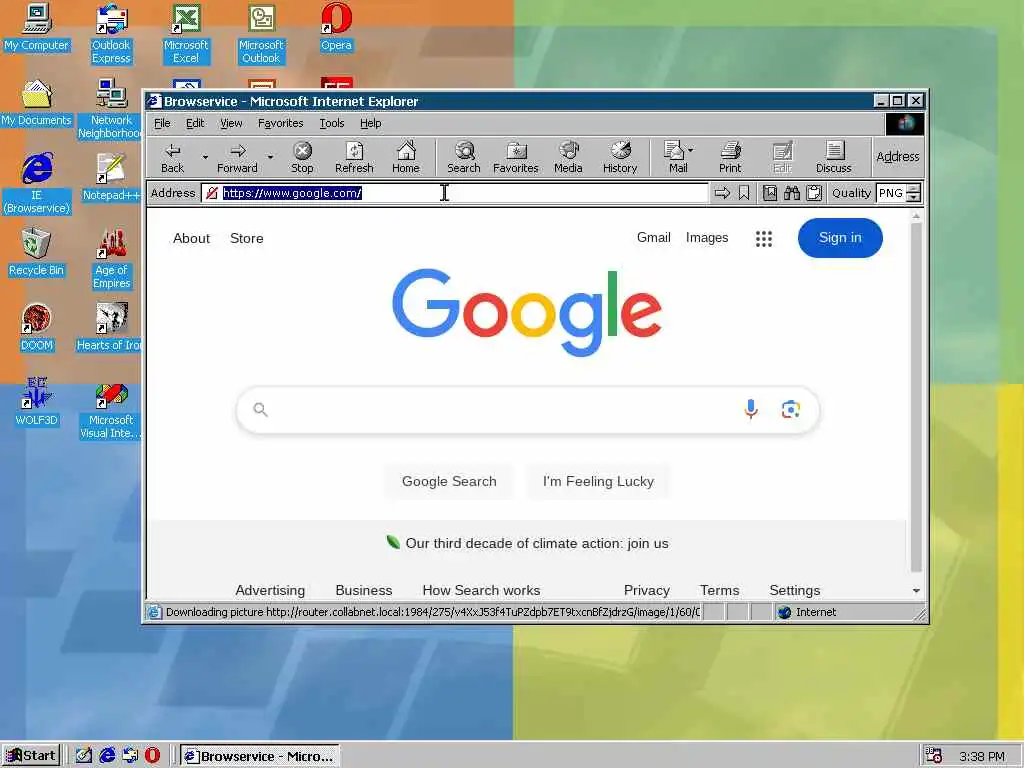Print the current page

click(730, 157)
